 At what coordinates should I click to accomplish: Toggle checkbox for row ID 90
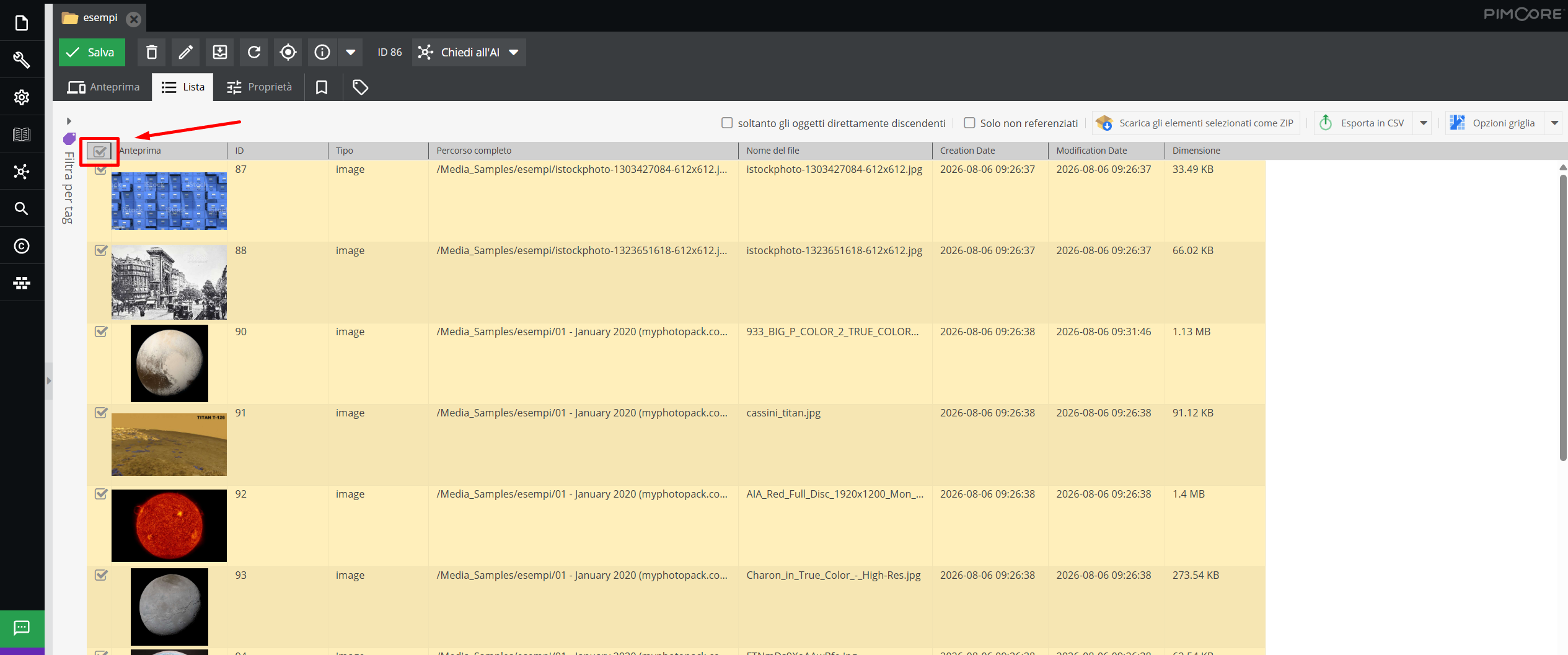[101, 332]
